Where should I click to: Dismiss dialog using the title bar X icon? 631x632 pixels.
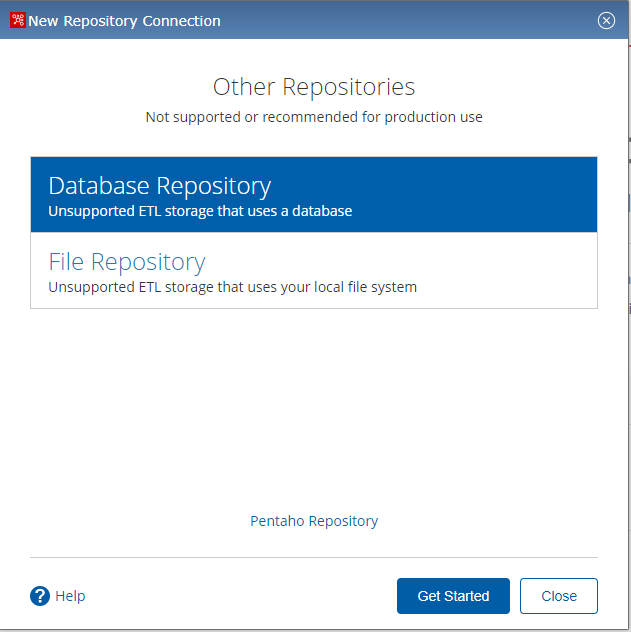click(x=606, y=20)
